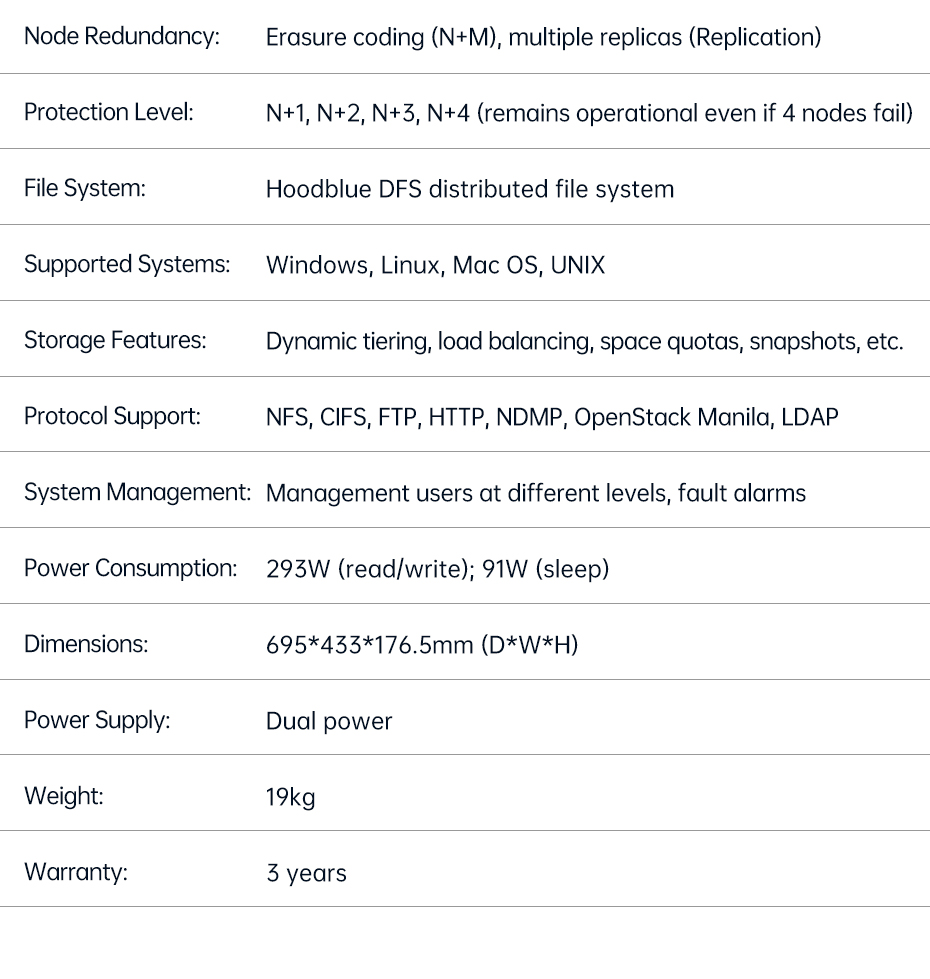Click the 695*433*176.5mm dimensions value
The width and height of the screenshot is (930, 979).
(421, 645)
